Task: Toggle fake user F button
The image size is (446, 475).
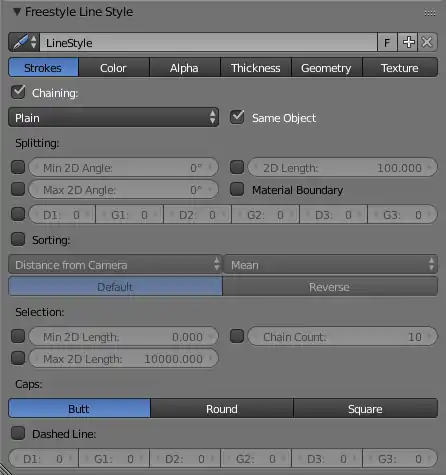Action: [x=387, y=42]
